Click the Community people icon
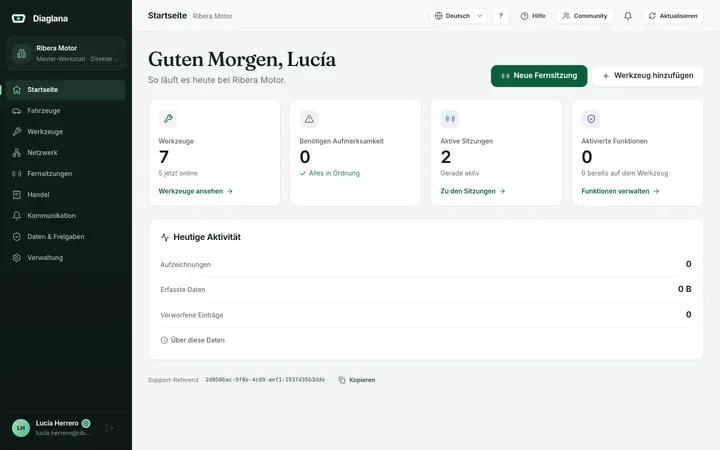 point(566,16)
